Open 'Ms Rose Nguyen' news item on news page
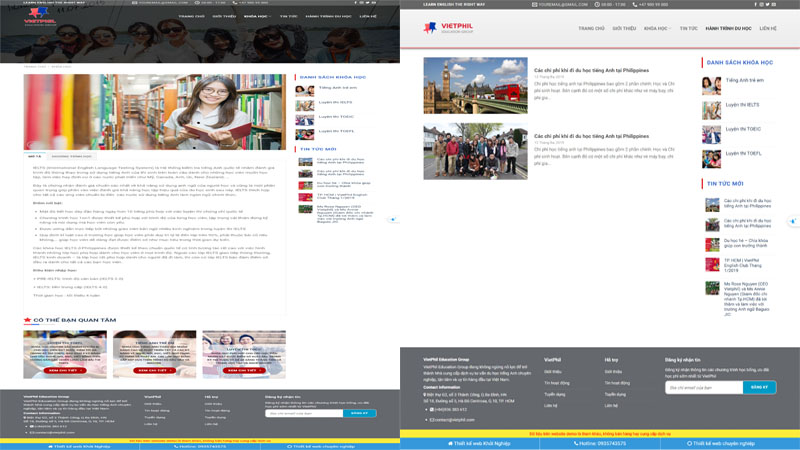 click(746, 299)
